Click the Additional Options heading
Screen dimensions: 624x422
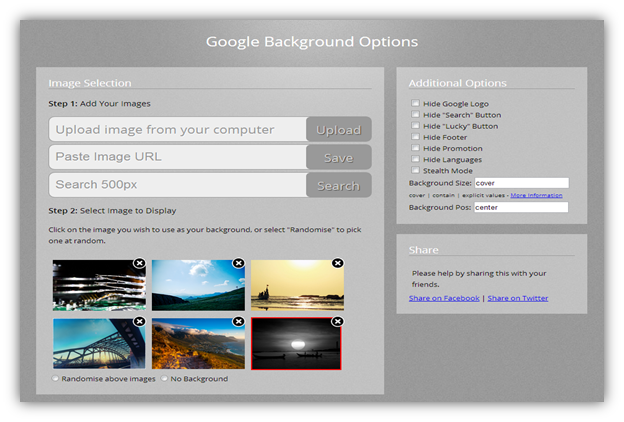click(x=458, y=83)
